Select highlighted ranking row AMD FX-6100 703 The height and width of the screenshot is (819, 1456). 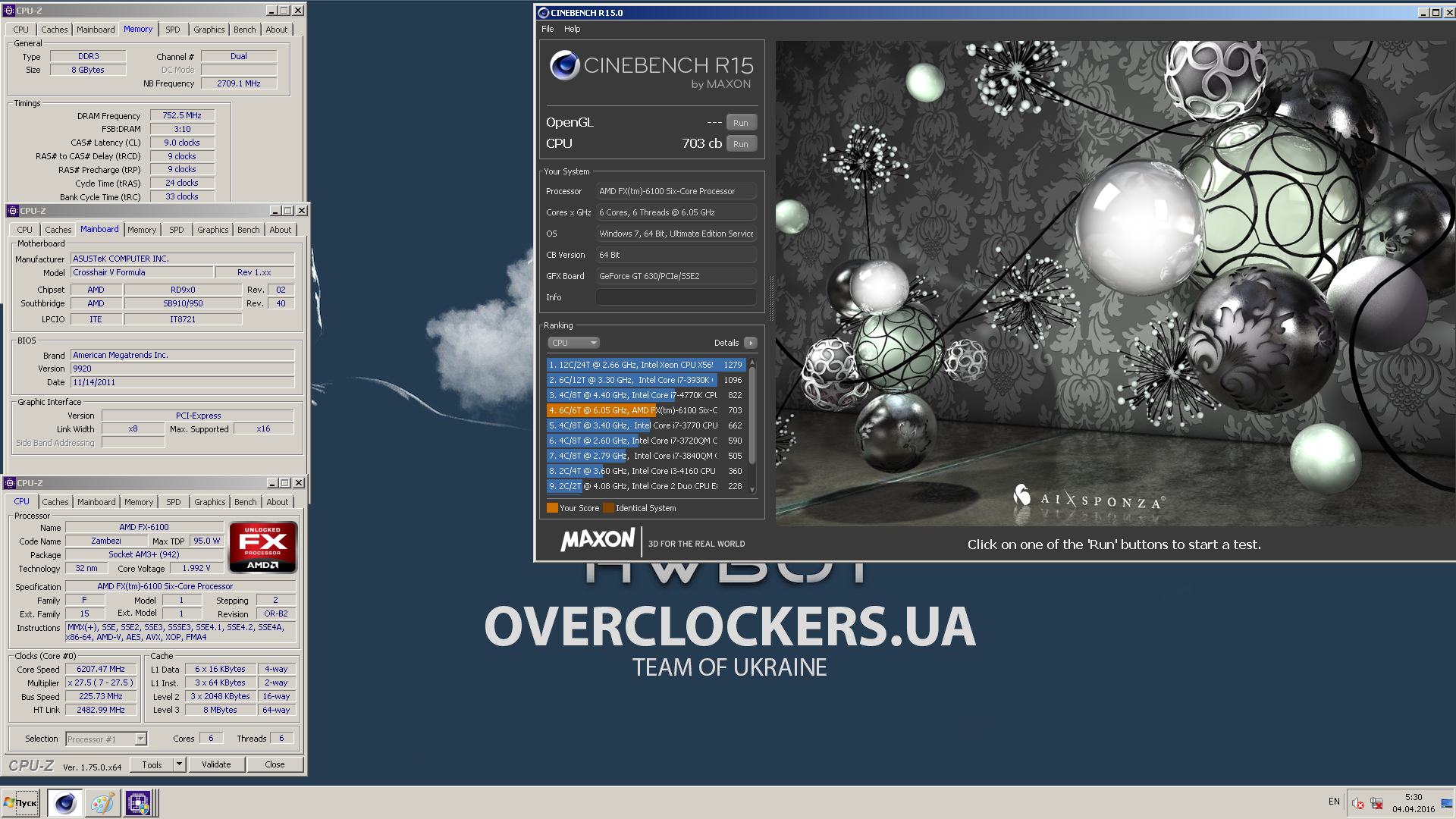tap(646, 410)
